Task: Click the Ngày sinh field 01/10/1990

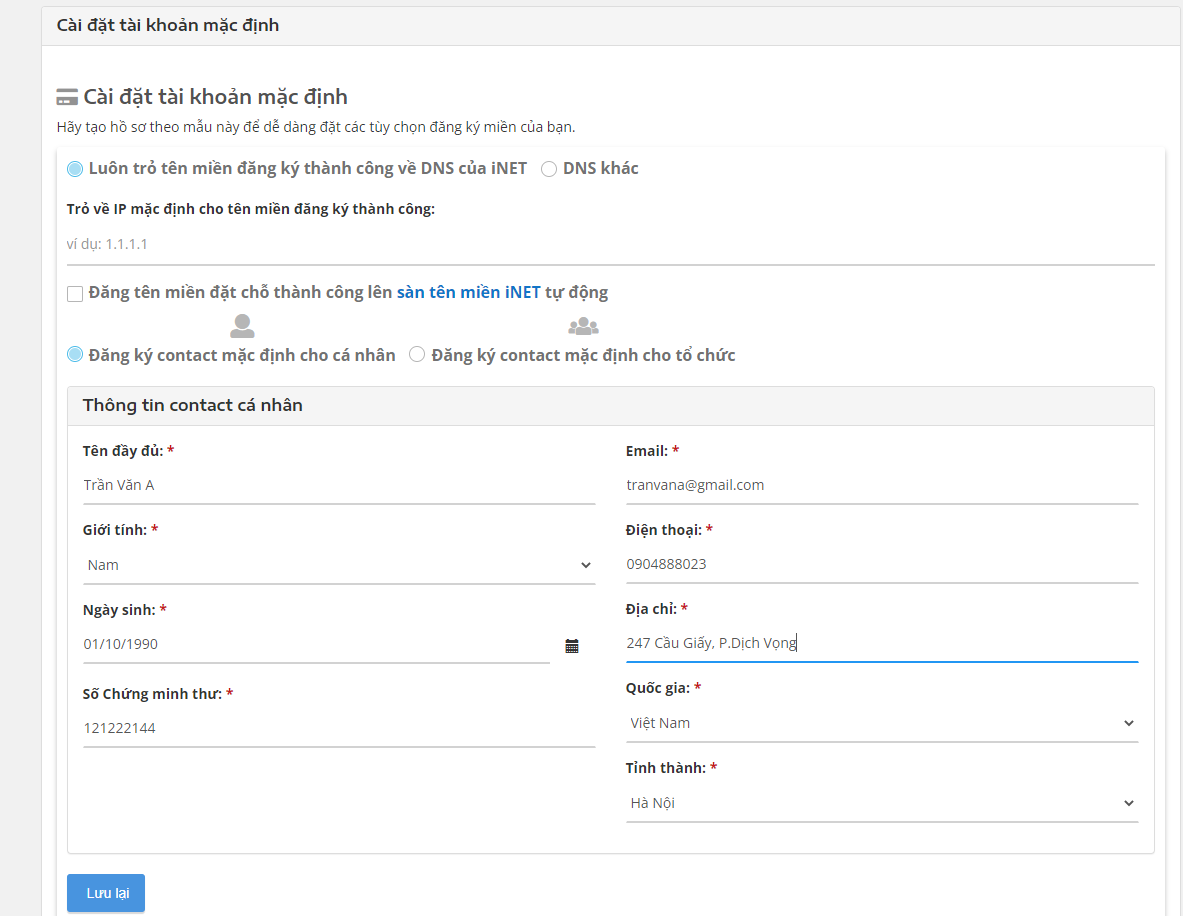Action: (316, 644)
